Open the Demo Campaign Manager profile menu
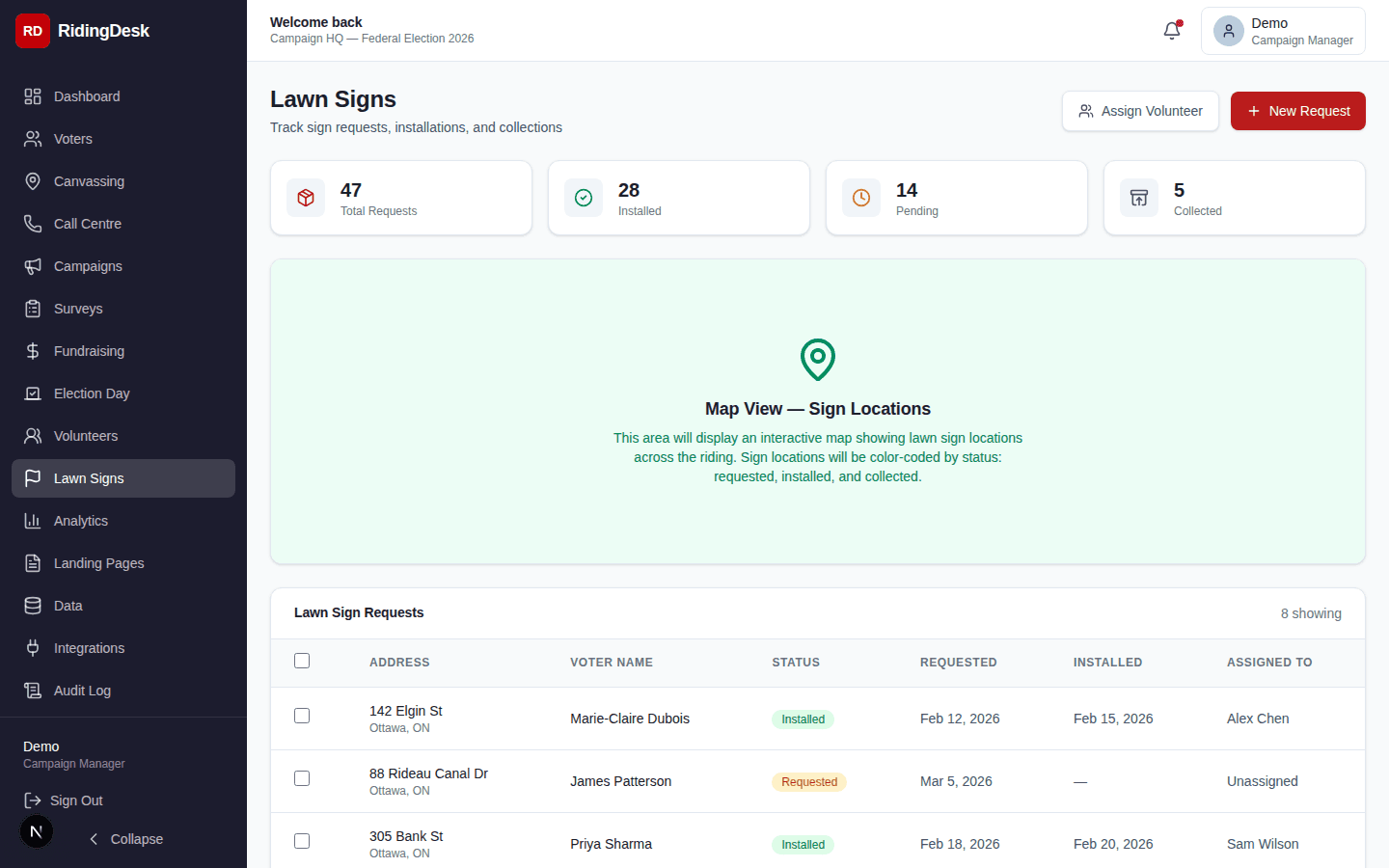This screenshot has width=1389, height=868. (1283, 31)
